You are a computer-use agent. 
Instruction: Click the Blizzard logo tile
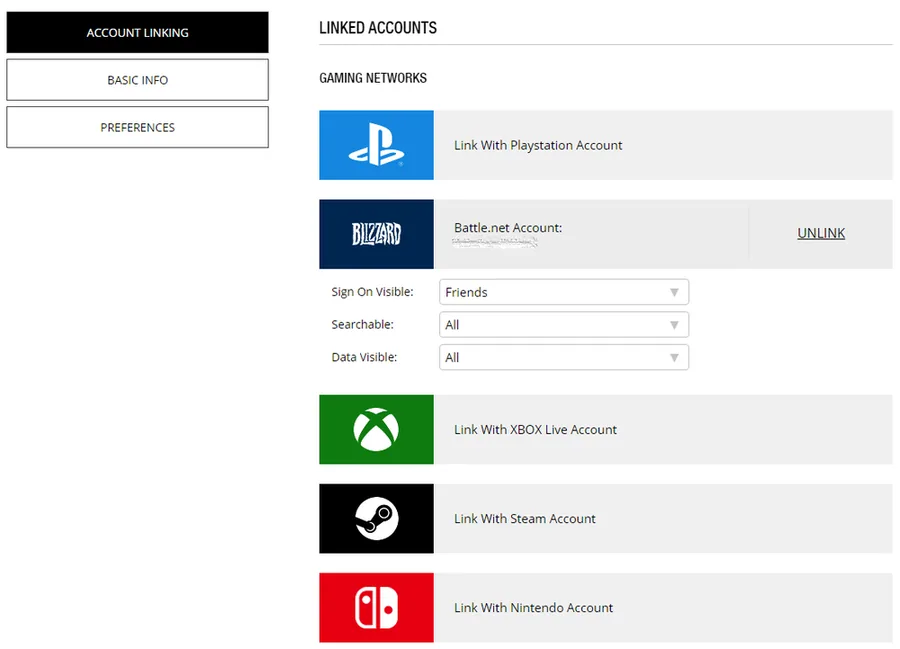[377, 234]
